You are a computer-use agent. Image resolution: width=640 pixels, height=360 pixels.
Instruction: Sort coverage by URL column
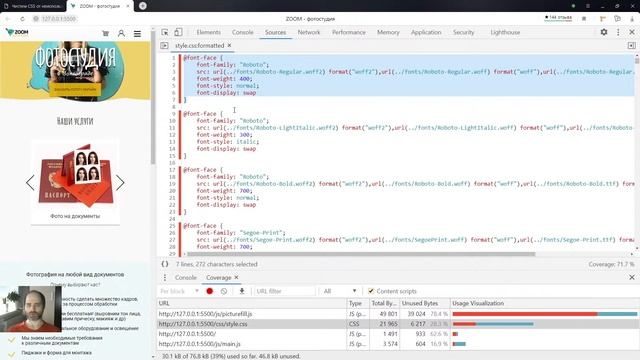(251, 303)
